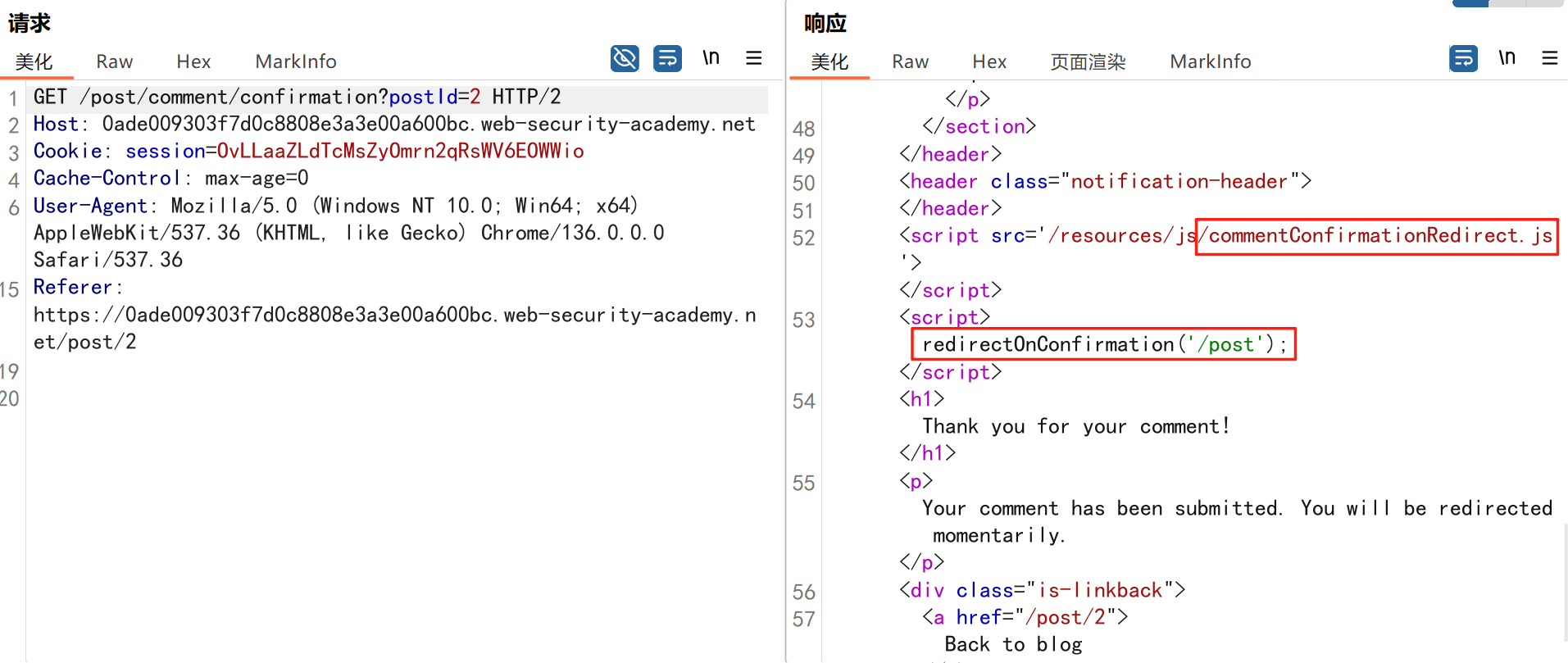Viewport: 1568px width, 663px height.
Task: Click notification-header class line
Action: [1106, 181]
